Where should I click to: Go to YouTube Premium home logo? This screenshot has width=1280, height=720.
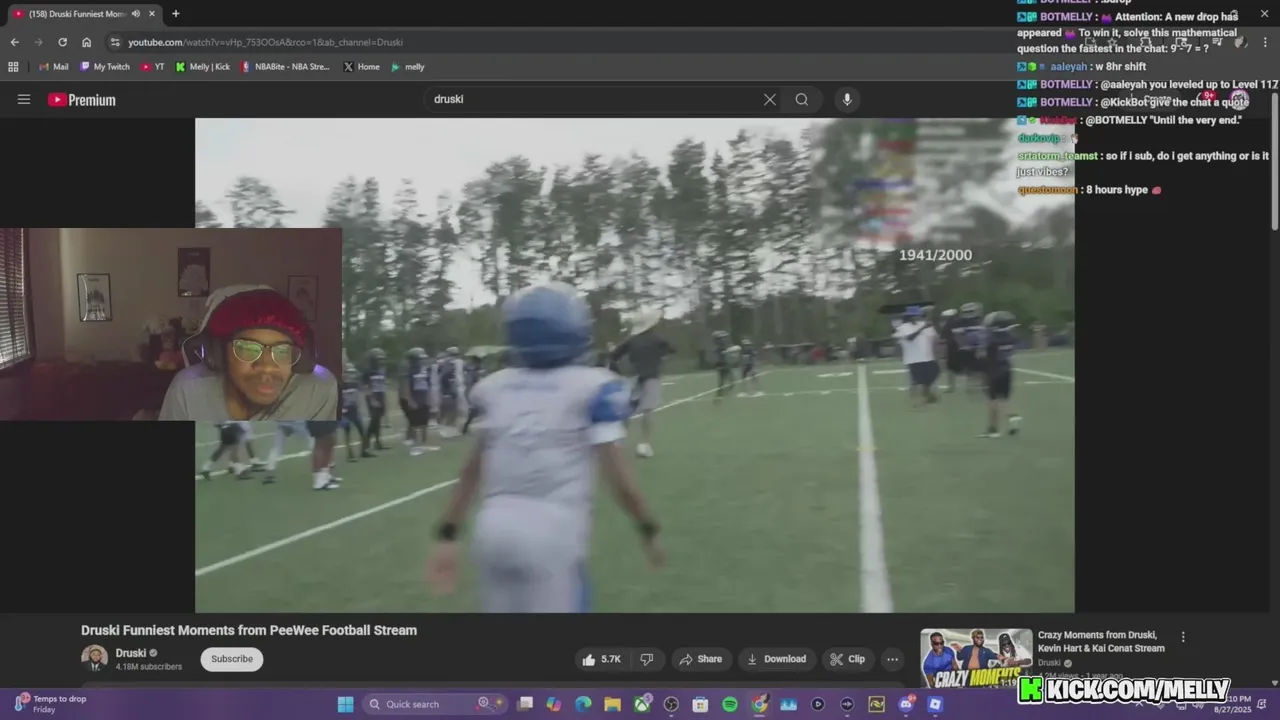point(82,99)
